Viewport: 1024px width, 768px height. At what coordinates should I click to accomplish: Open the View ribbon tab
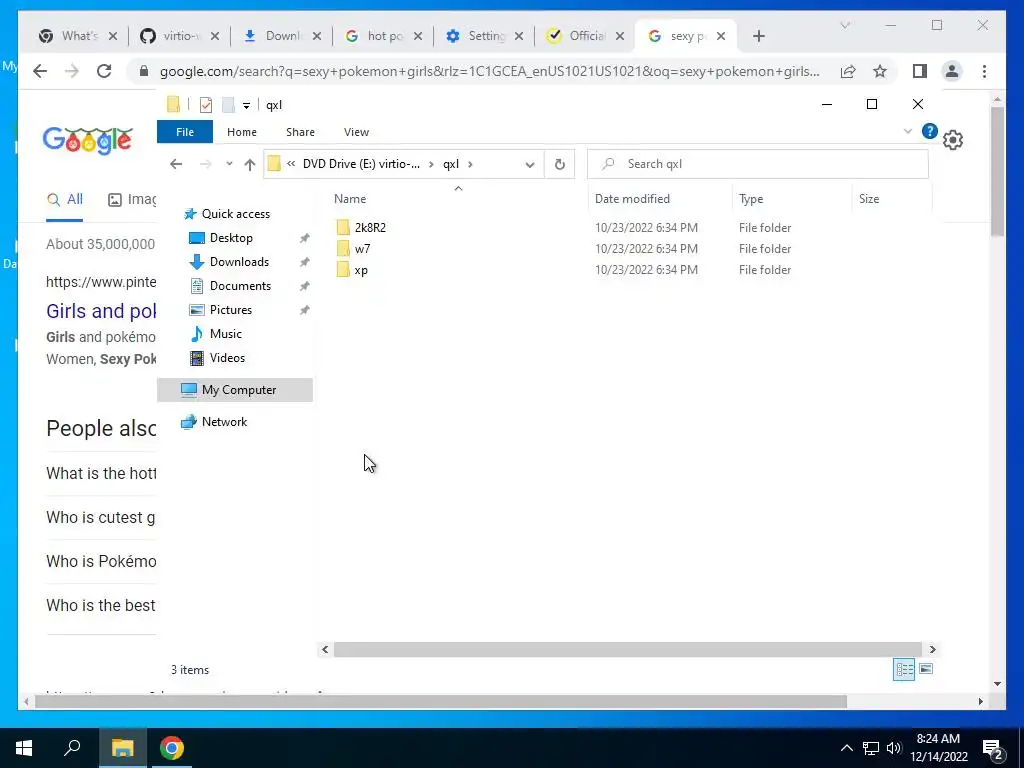click(357, 132)
